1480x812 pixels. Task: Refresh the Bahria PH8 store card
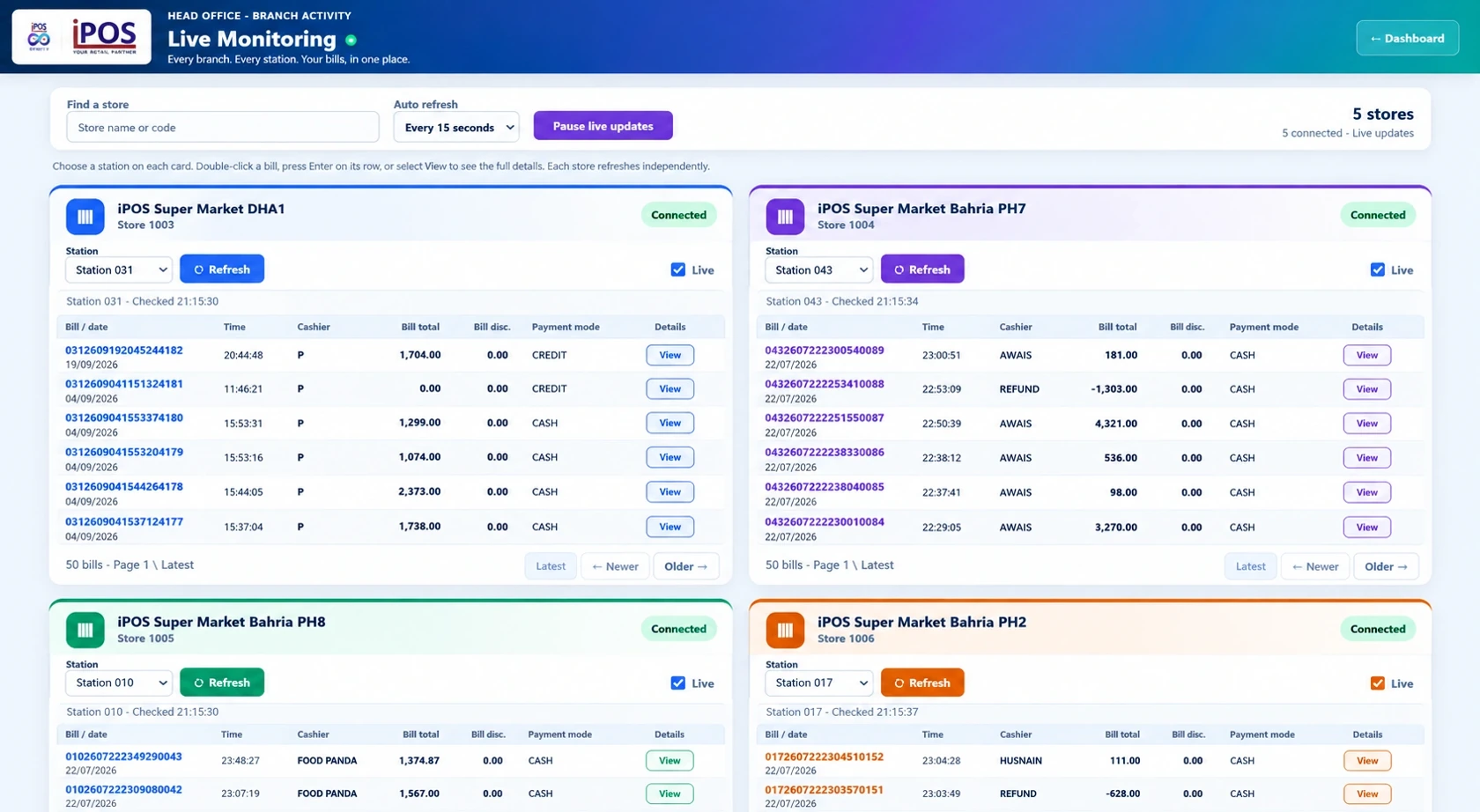pyautogui.click(x=222, y=683)
